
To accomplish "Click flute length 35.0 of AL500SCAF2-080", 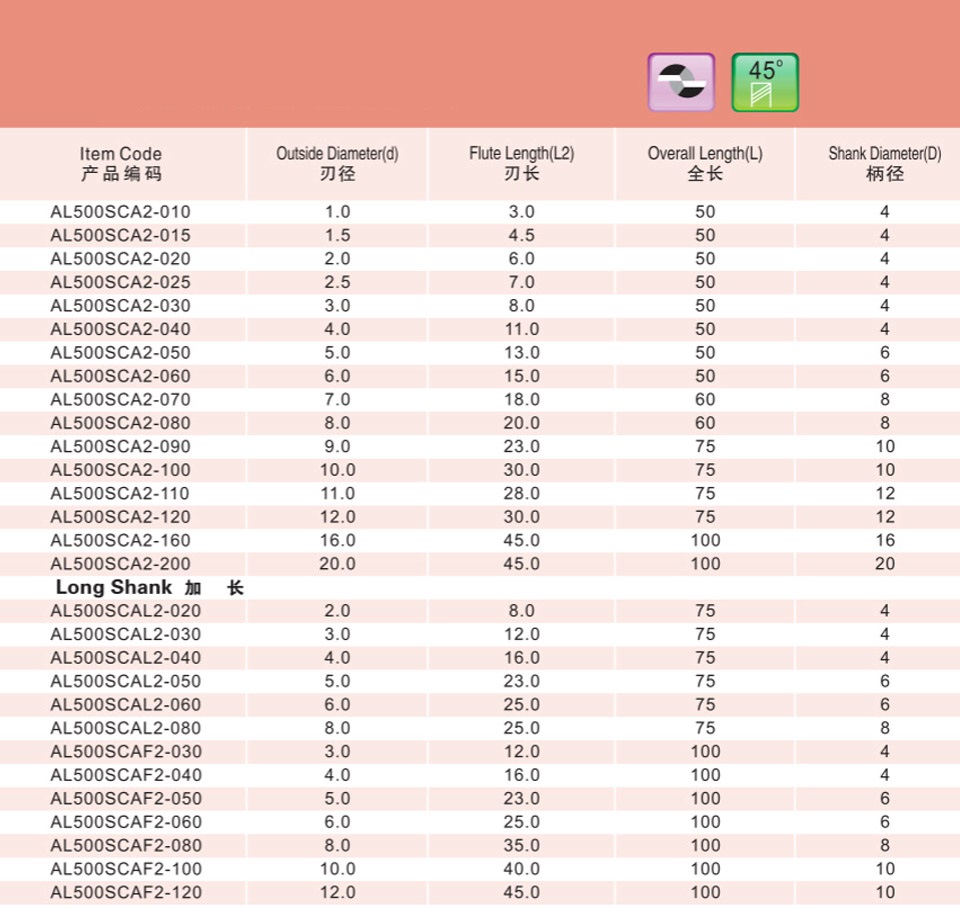I will (522, 846).
